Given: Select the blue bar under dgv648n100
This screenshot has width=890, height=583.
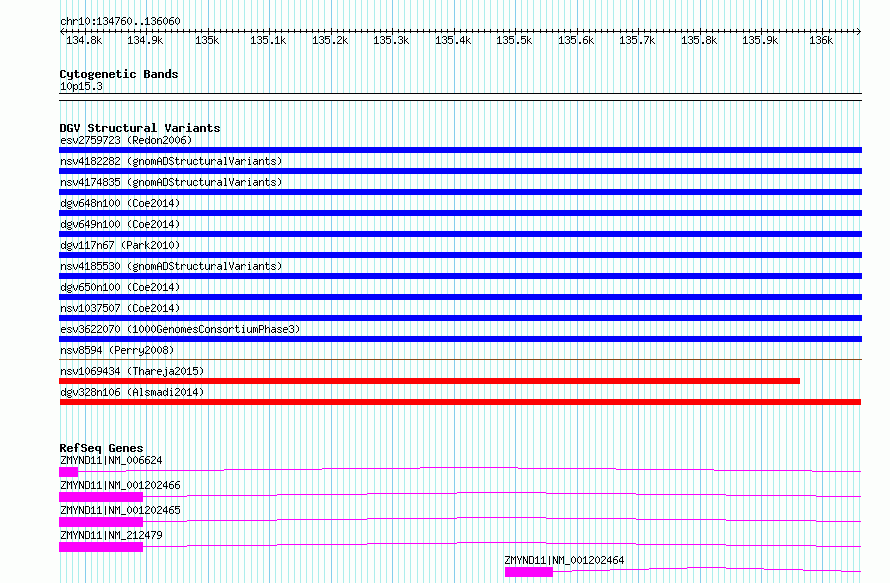Looking at the screenshot, I should pos(460,213).
